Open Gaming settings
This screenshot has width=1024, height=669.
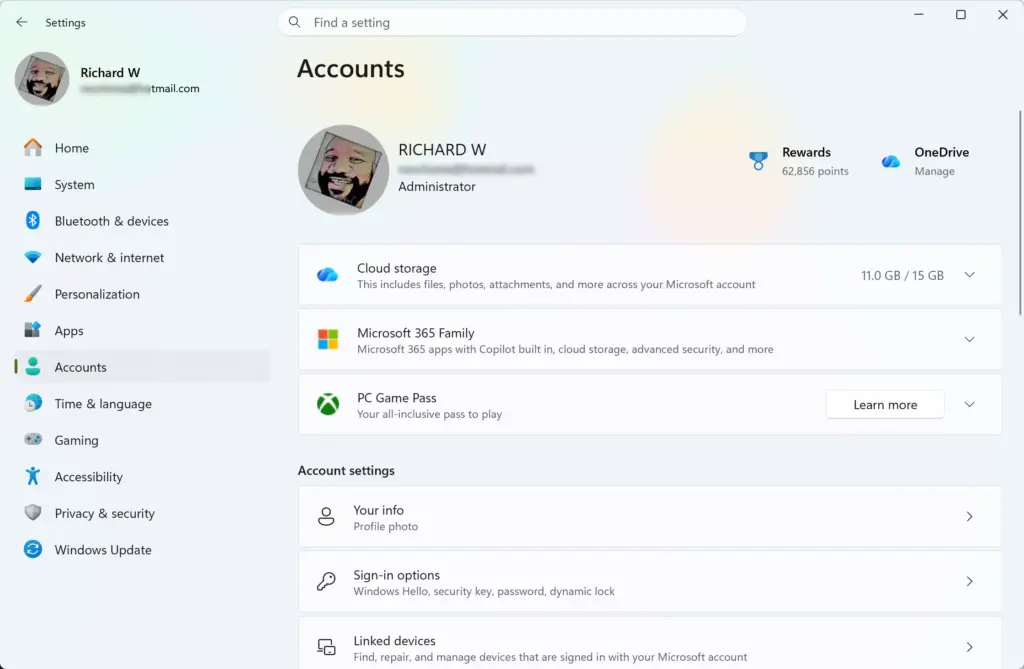tap(142, 440)
